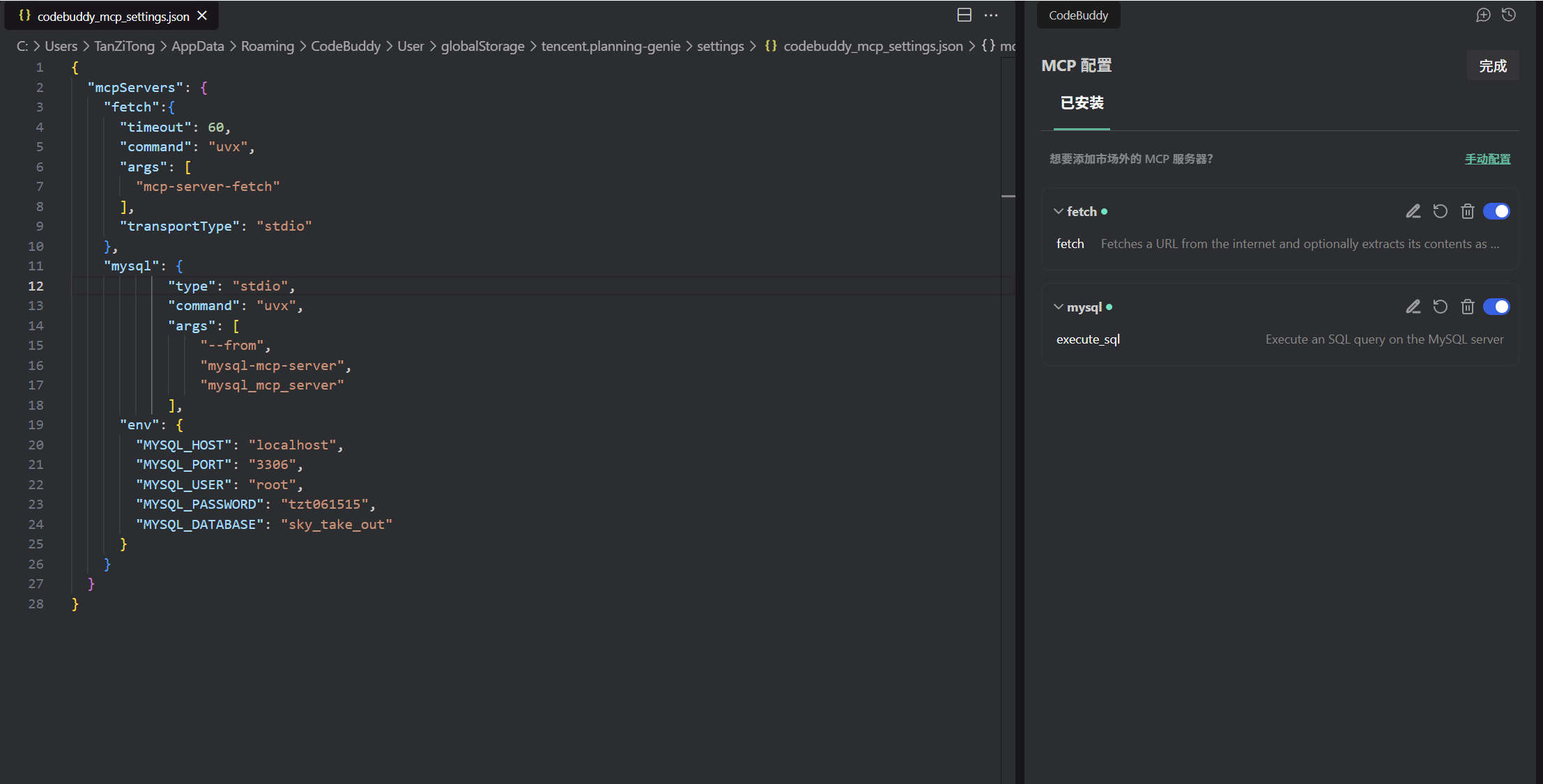Image resolution: width=1543 pixels, height=784 pixels.
Task: Disable the fetch server toggle
Action: tap(1496, 211)
